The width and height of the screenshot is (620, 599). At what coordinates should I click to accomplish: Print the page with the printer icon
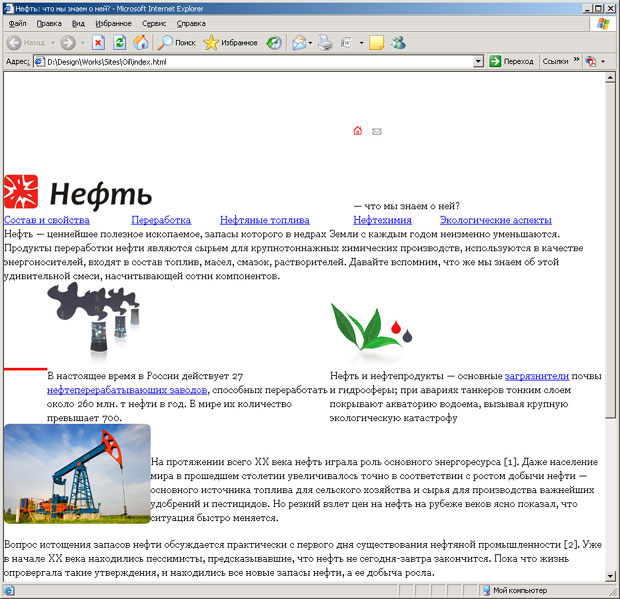[x=325, y=43]
